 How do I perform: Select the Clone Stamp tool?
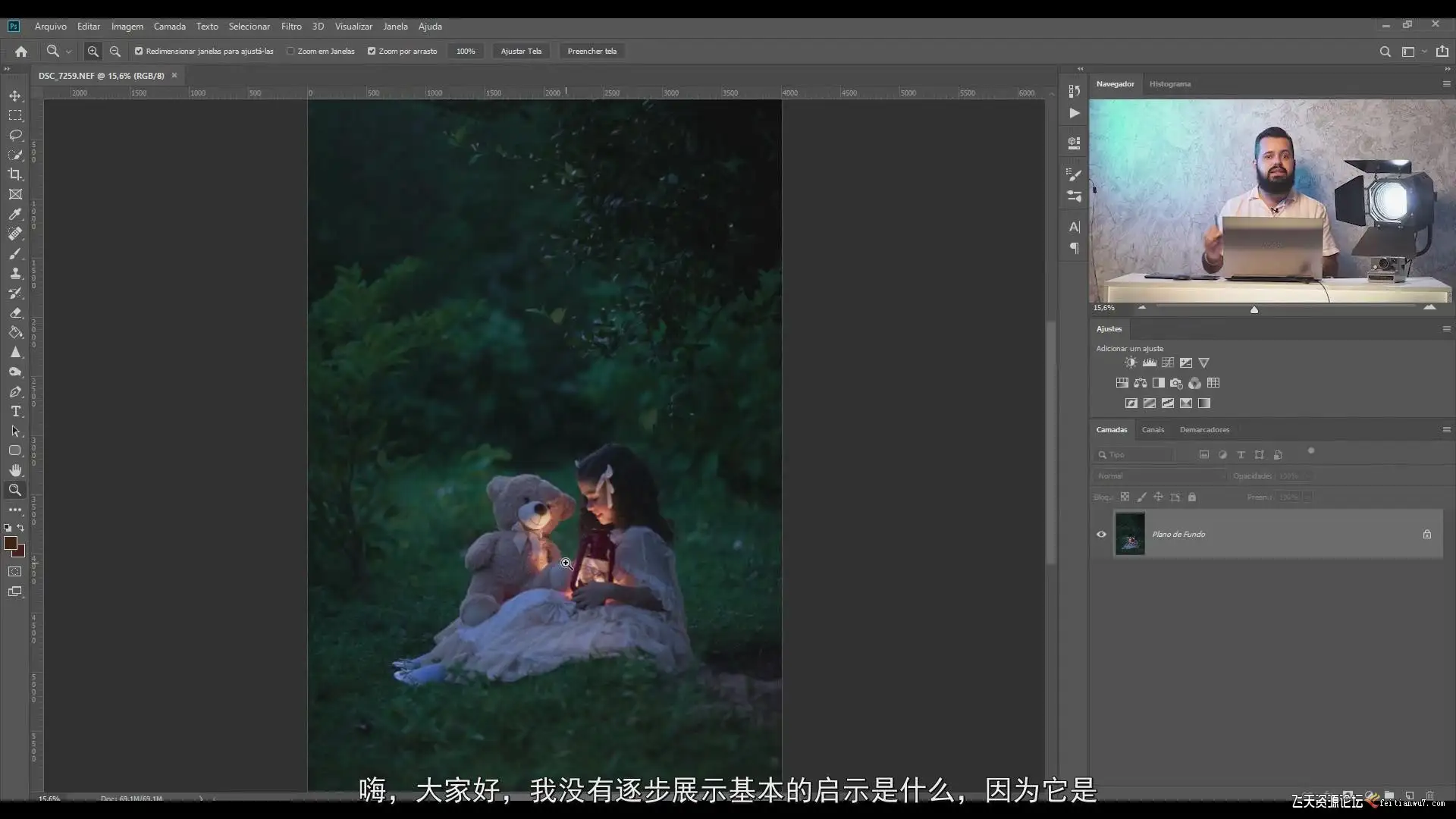point(15,274)
